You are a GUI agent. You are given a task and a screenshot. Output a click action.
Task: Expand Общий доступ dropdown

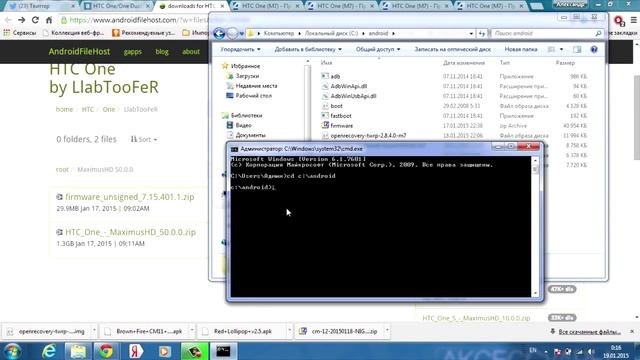(378, 49)
